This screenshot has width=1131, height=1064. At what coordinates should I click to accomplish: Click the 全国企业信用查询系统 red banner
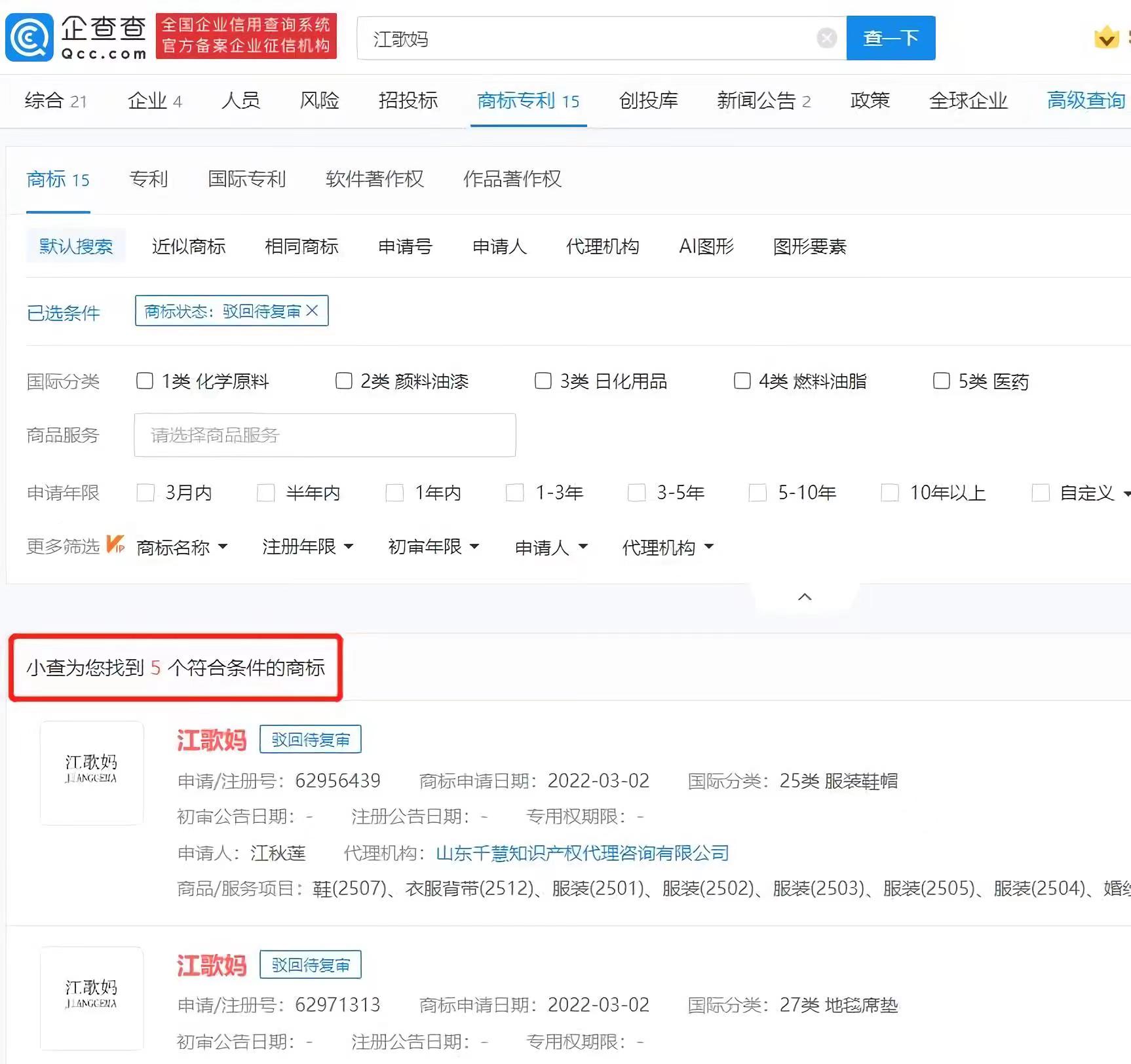coord(246,36)
